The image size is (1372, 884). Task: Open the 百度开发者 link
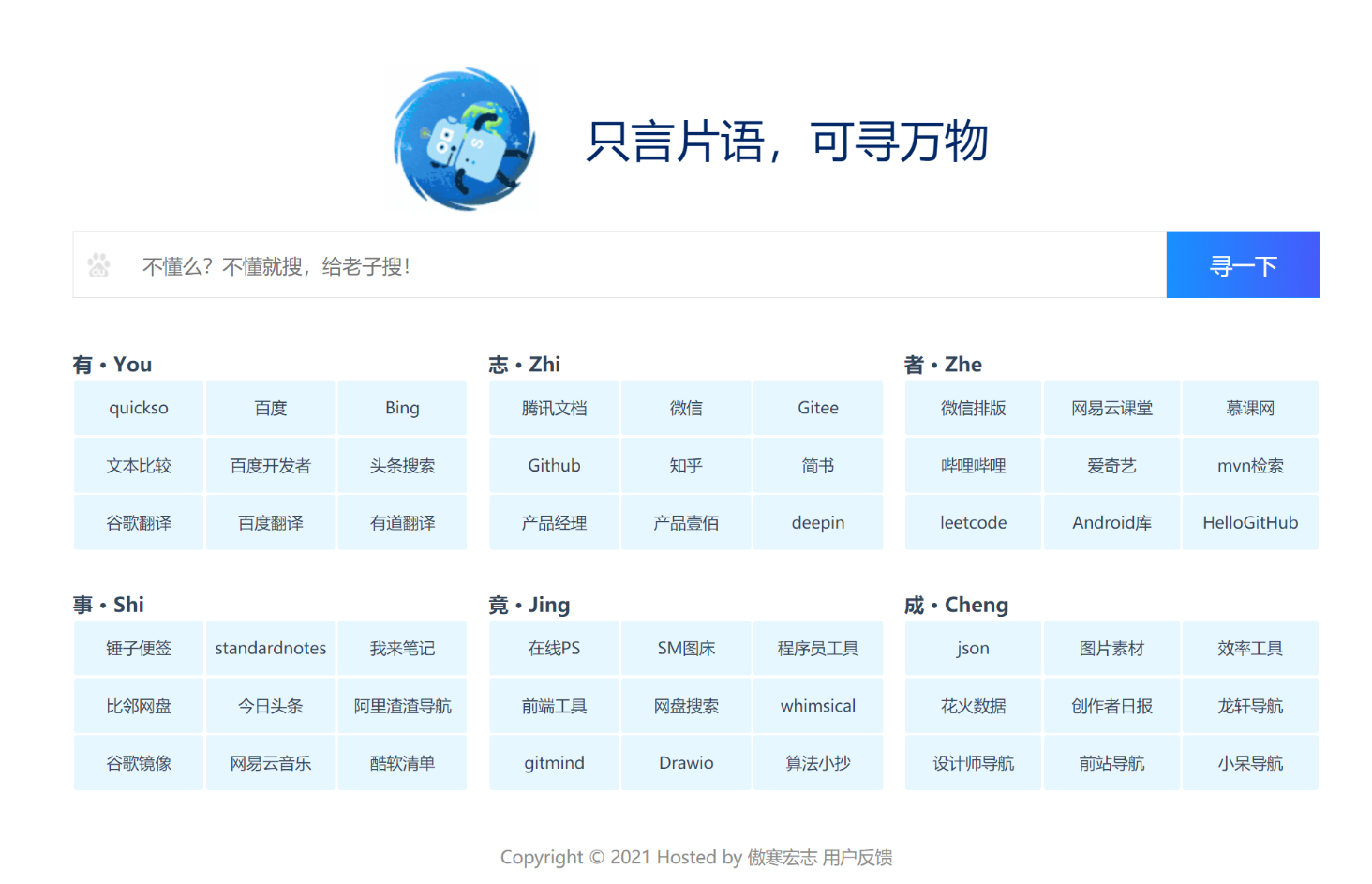pos(271,466)
